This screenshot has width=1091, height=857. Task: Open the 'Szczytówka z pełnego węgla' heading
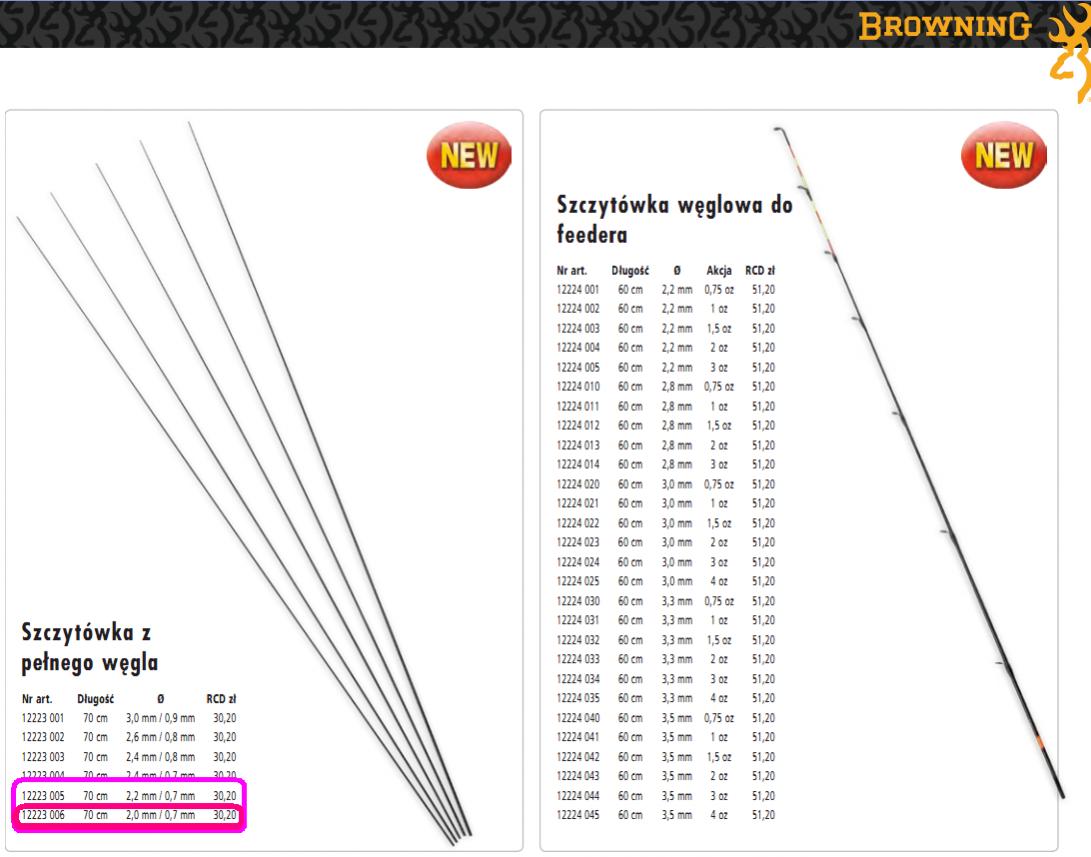[x=90, y=647]
